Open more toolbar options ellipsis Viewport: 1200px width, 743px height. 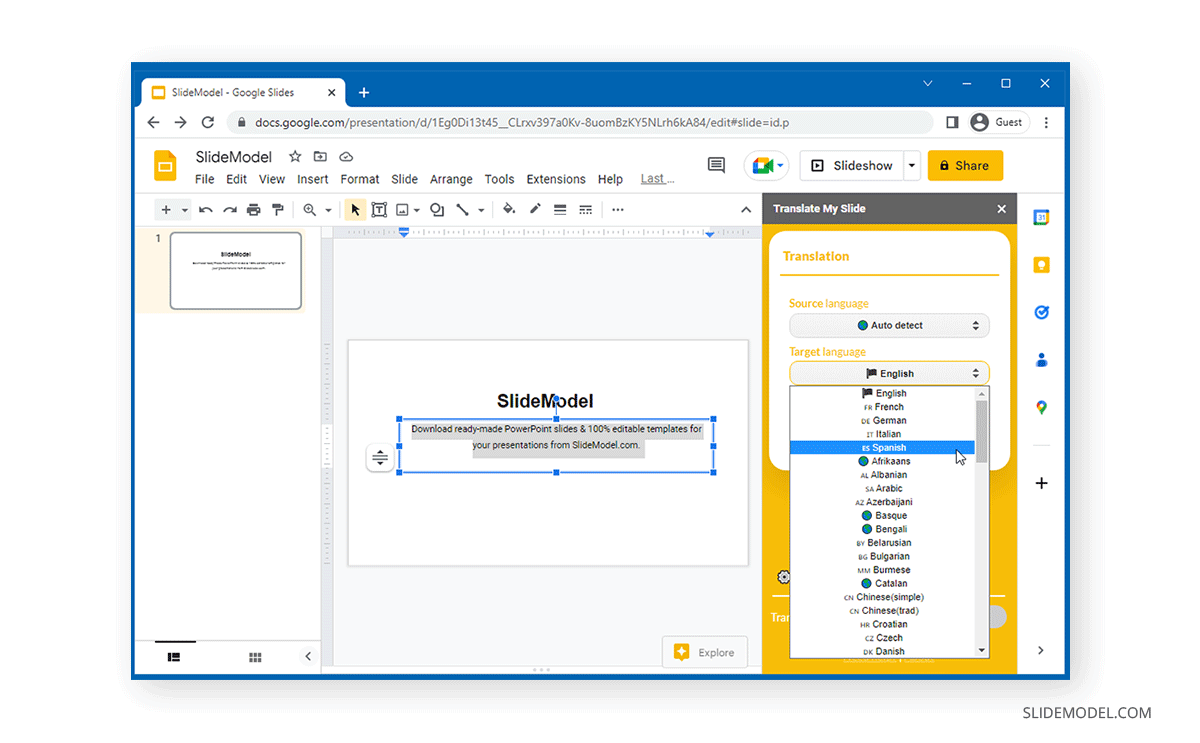tap(618, 210)
